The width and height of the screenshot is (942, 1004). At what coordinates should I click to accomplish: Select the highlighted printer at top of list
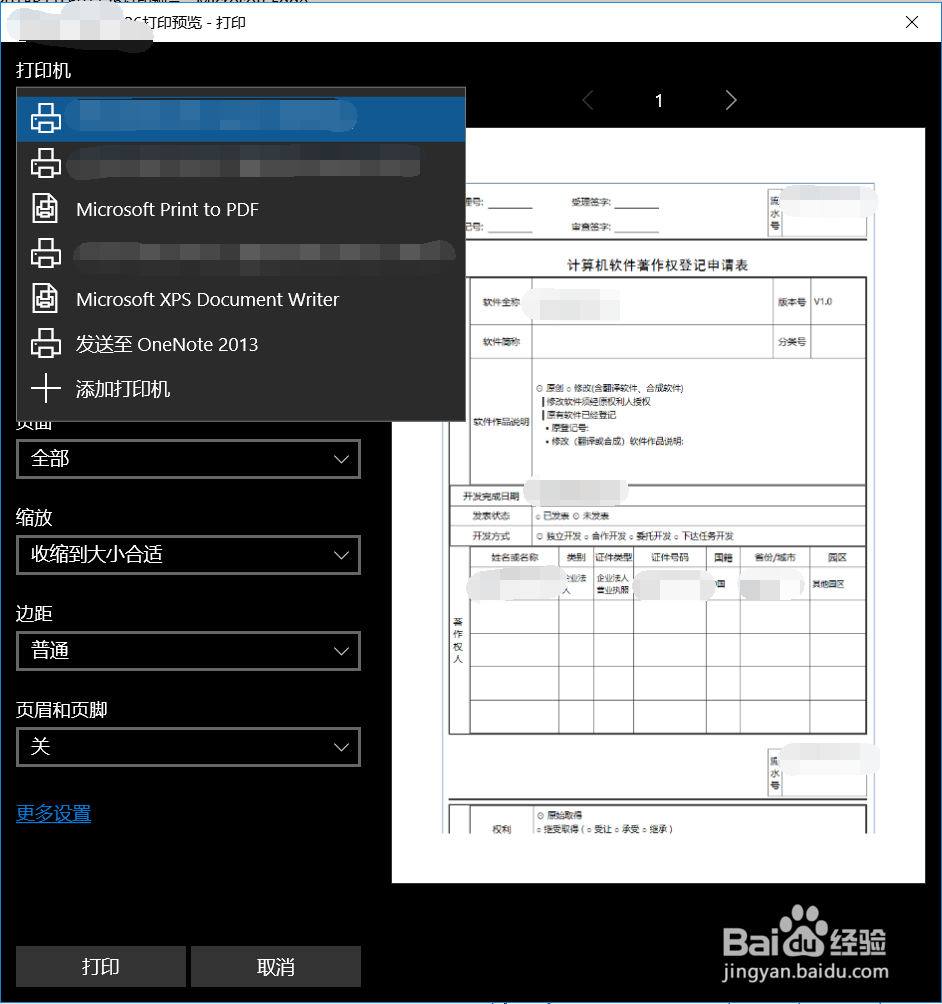click(240, 117)
